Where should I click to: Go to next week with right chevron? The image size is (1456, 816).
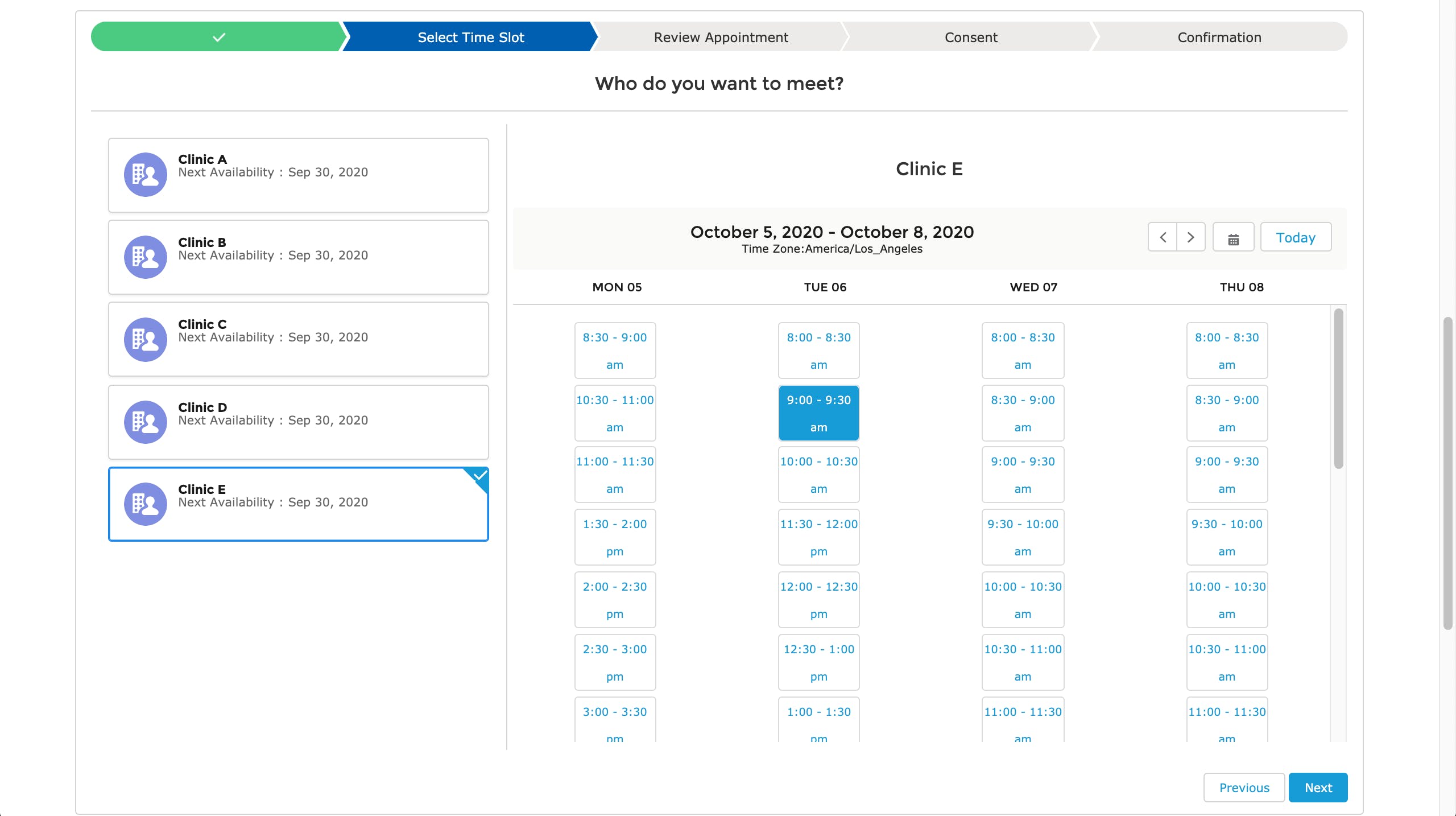[x=1190, y=237]
